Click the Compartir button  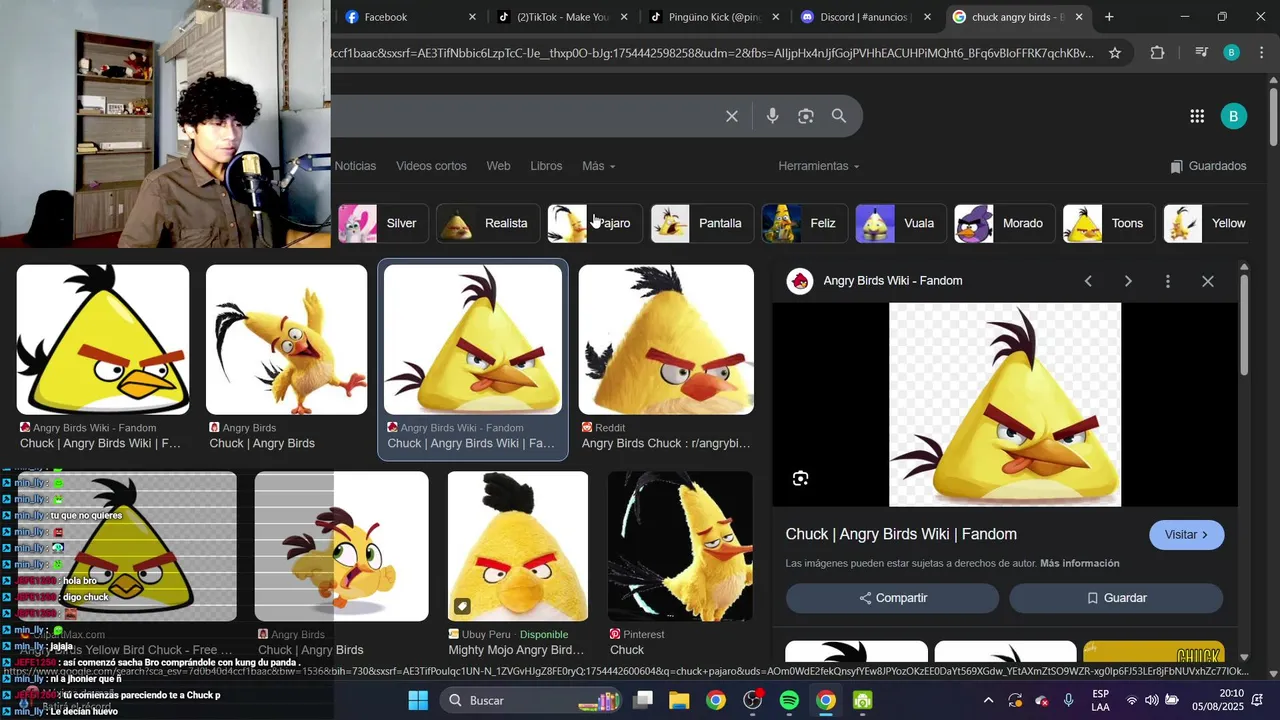(x=892, y=598)
